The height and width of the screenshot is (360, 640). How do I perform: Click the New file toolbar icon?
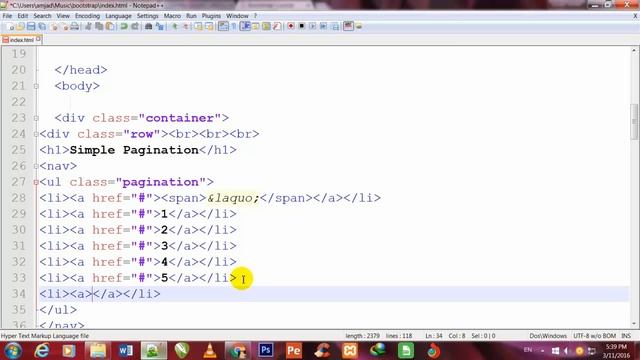[x=11, y=27]
